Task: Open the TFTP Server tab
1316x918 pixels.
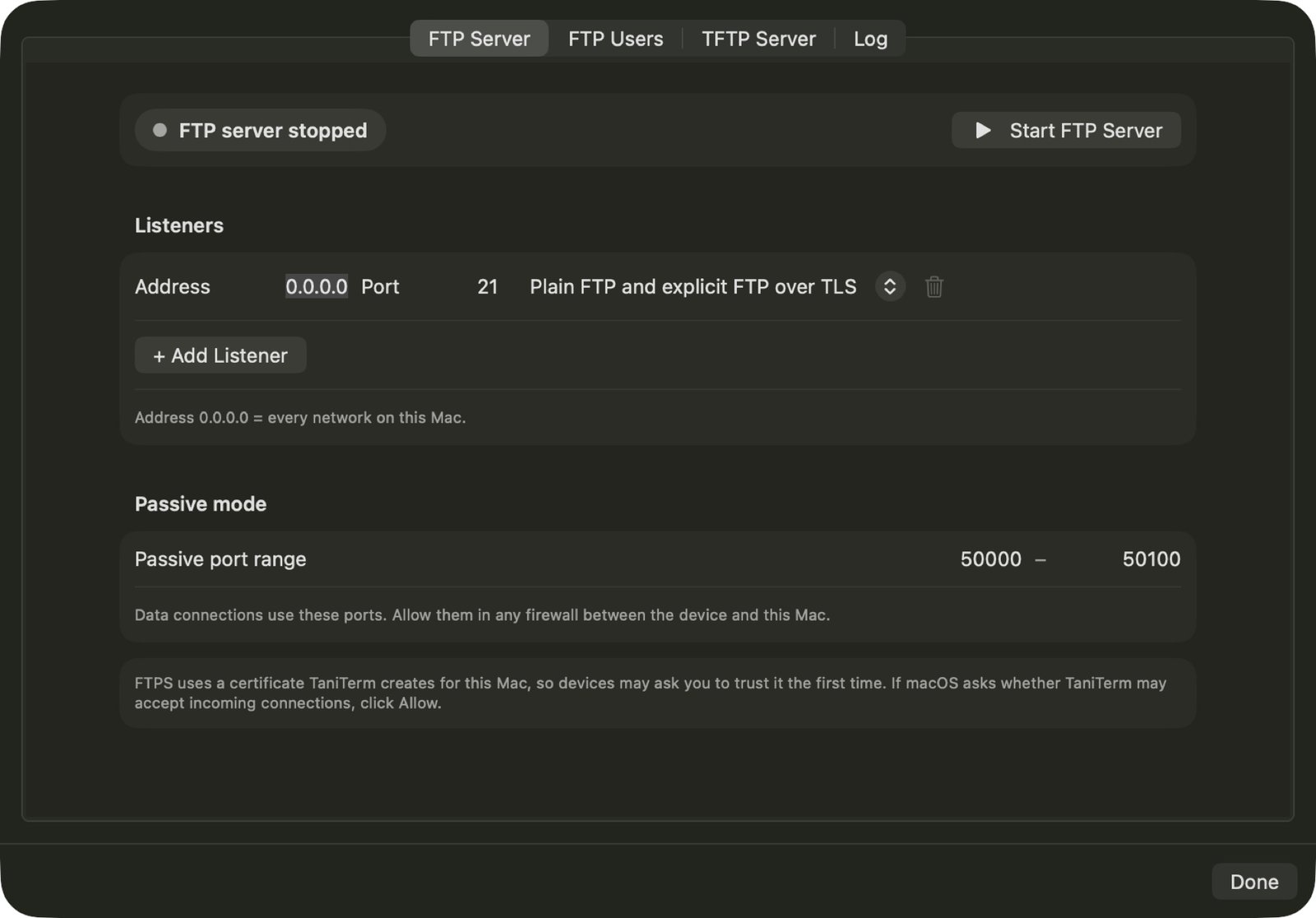Action: (x=758, y=39)
